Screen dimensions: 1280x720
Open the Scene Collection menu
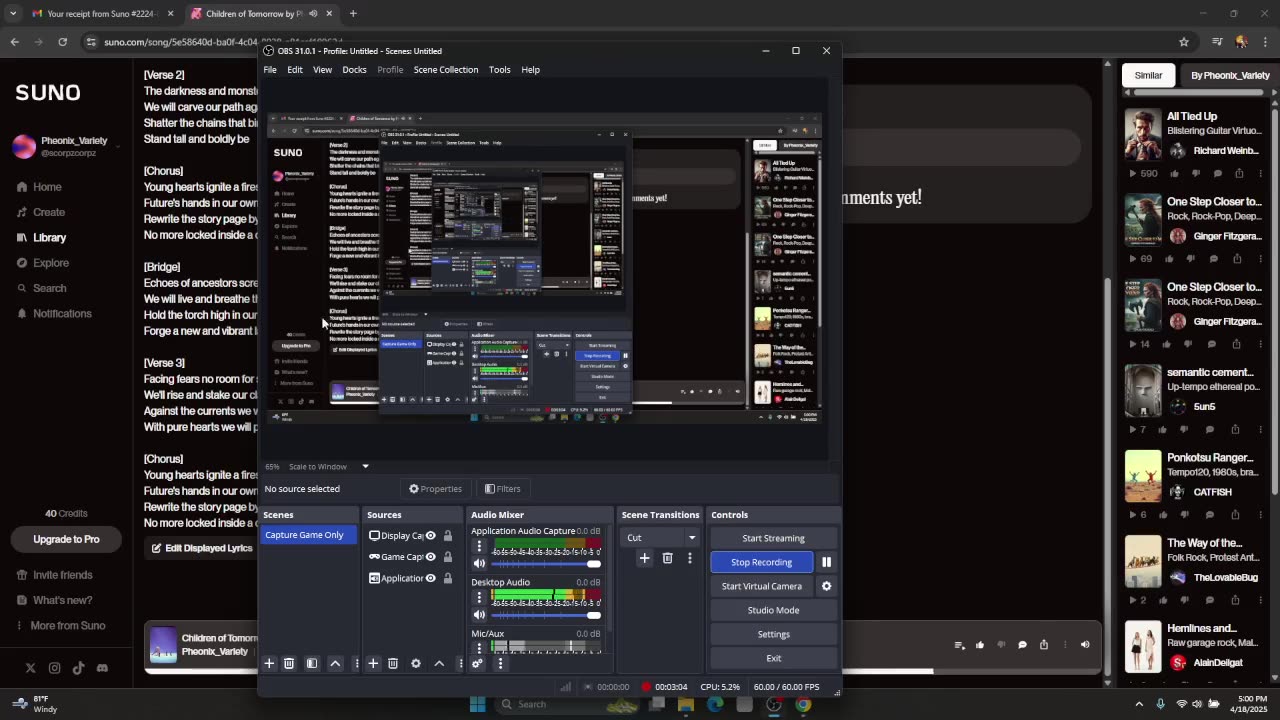[446, 70]
